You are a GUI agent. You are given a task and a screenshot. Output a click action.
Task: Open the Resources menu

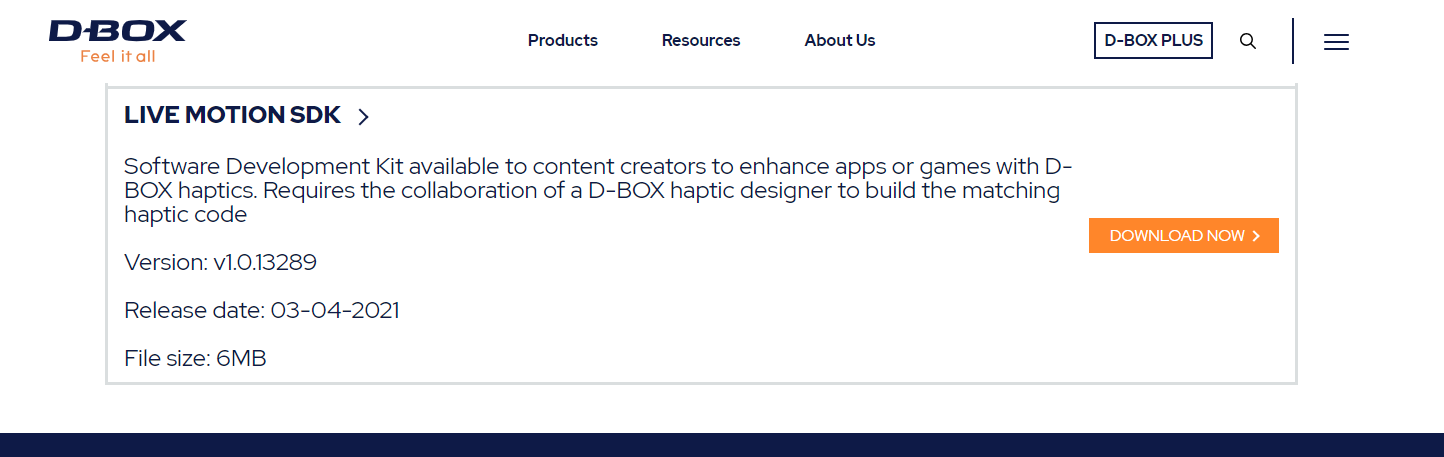click(701, 41)
